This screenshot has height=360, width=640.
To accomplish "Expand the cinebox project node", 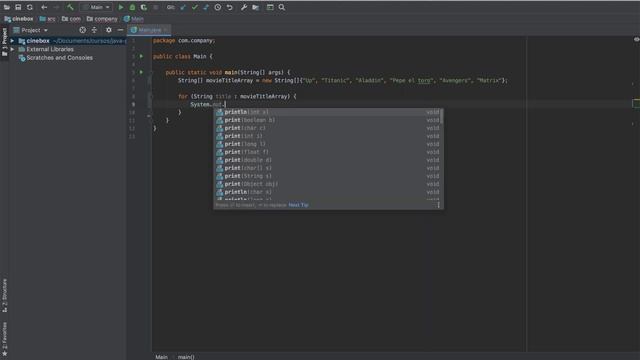I will coord(12,41).
